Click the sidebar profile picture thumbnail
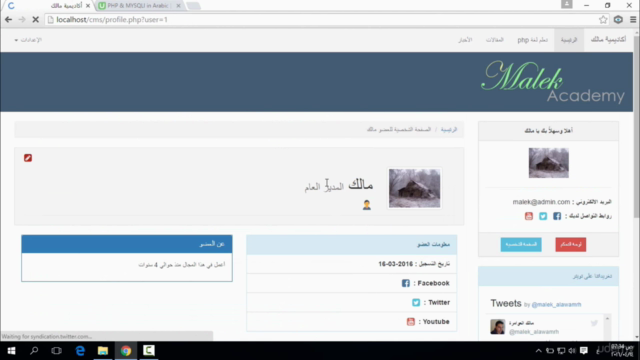 [549, 163]
